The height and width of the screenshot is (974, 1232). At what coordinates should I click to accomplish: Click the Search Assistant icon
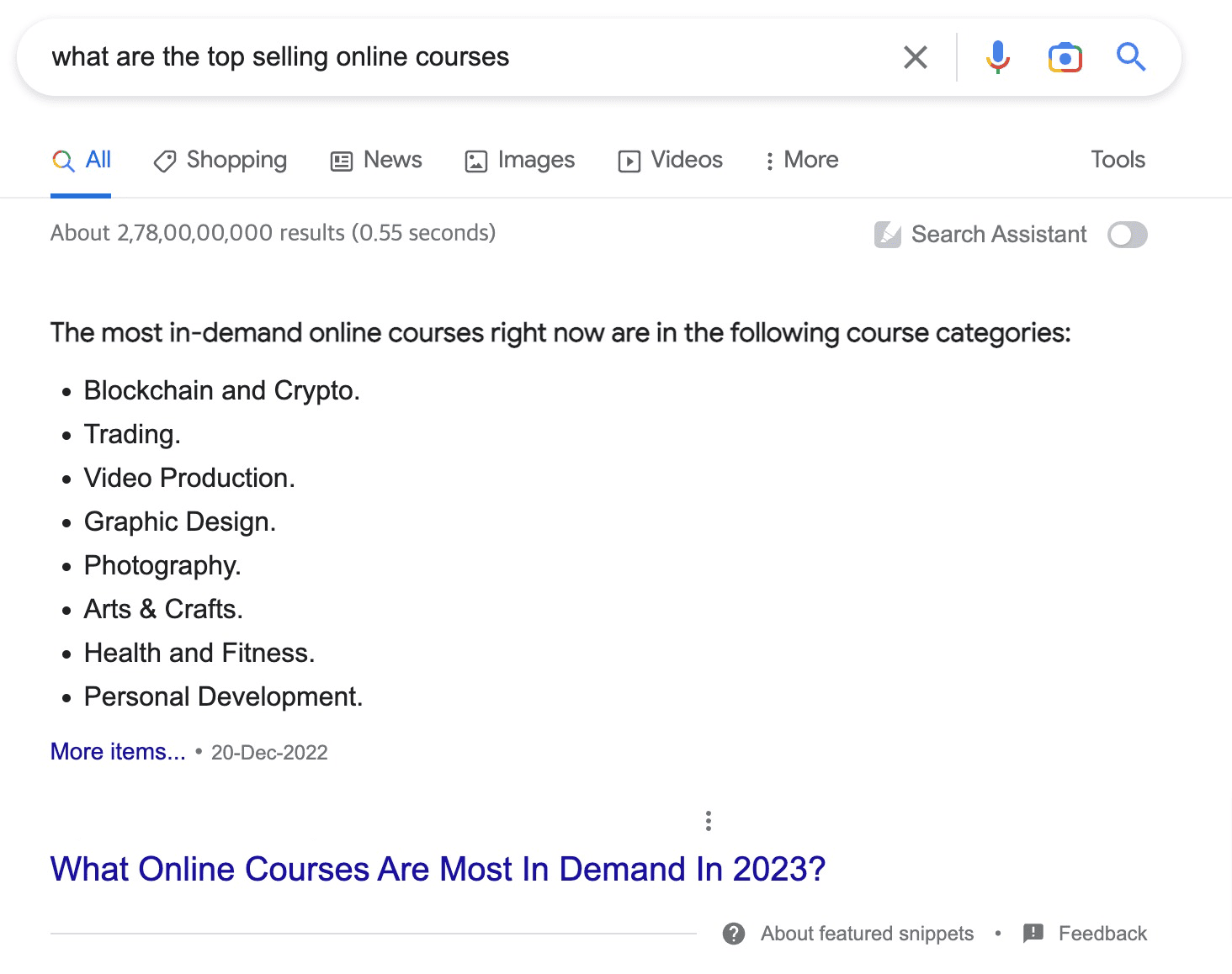tap(887, 235)
